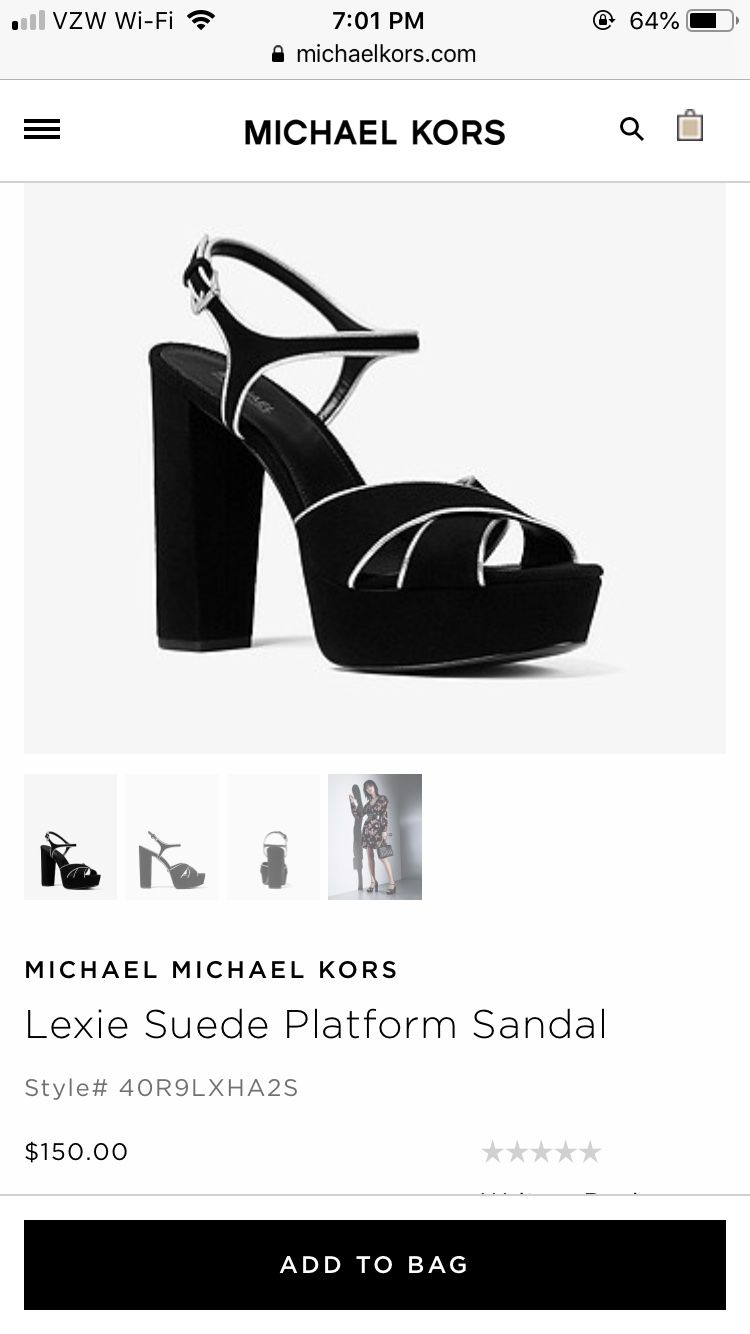
Task: Tap the Wi-Fi status icon
Action: (201, 20)
